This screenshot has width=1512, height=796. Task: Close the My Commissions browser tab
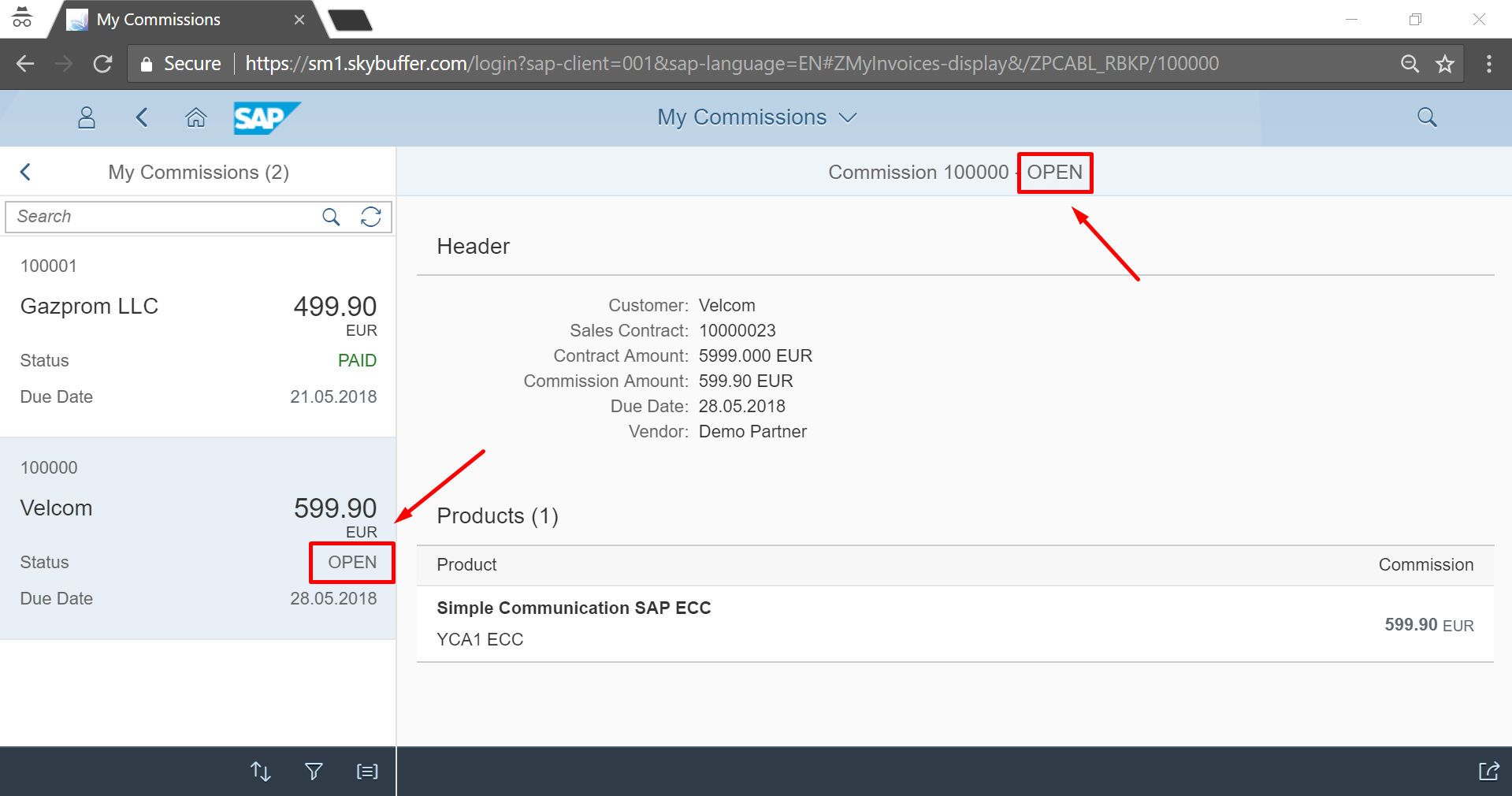pos(299,20)
